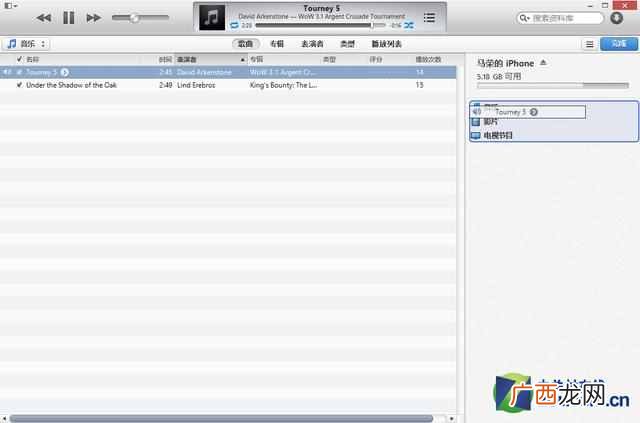
Task: Click the right arrow of horizontal scrollbar
Action: point(451,419)
